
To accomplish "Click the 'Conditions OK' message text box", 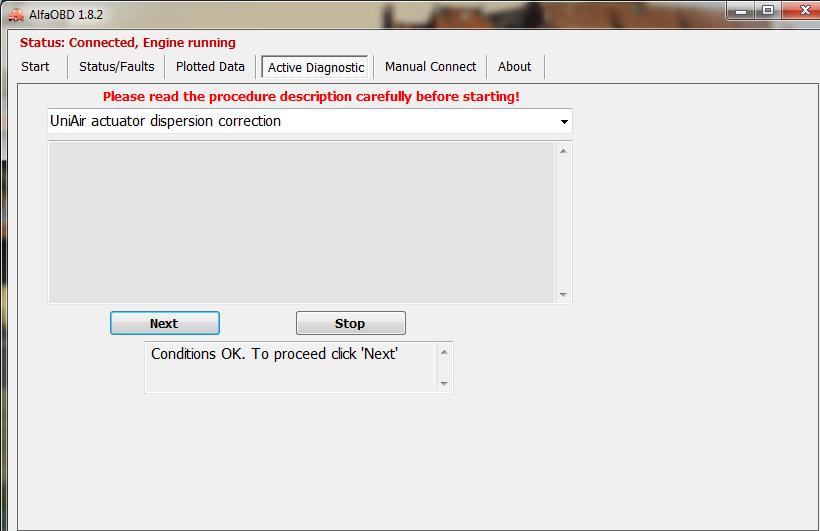I will [291, 367].
